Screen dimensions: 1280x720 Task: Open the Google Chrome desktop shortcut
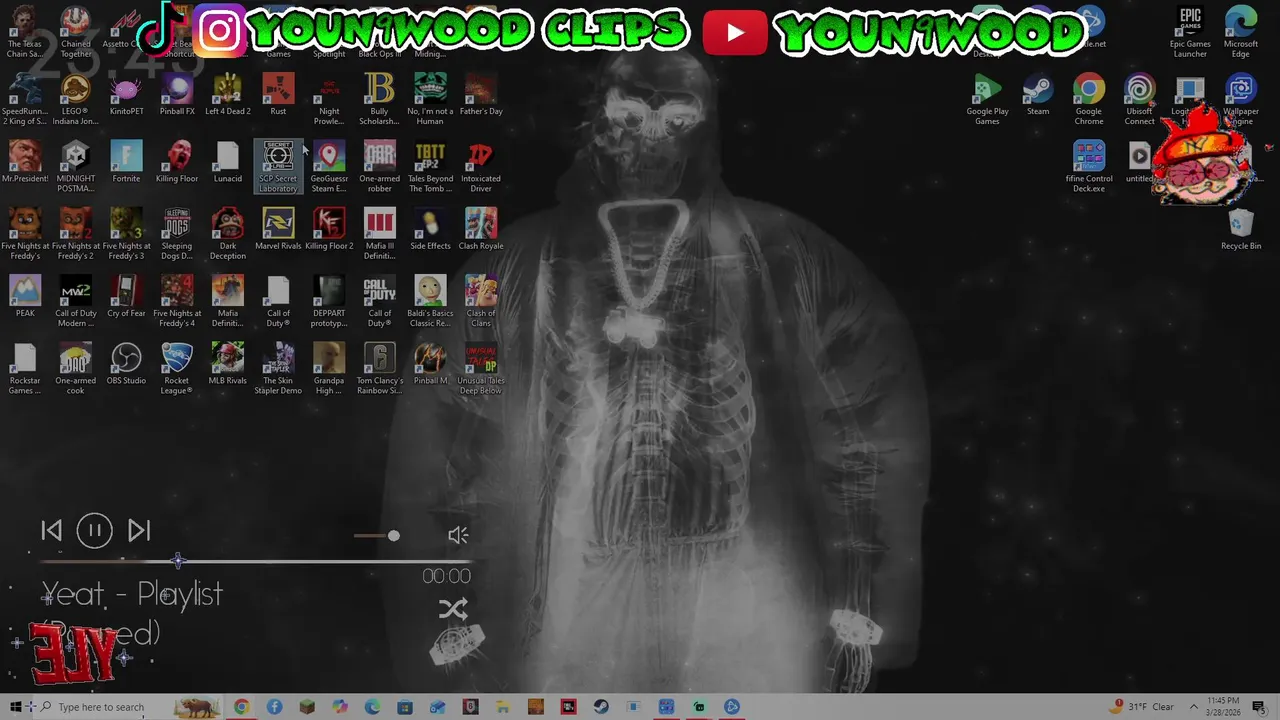tap(1089, 100)
